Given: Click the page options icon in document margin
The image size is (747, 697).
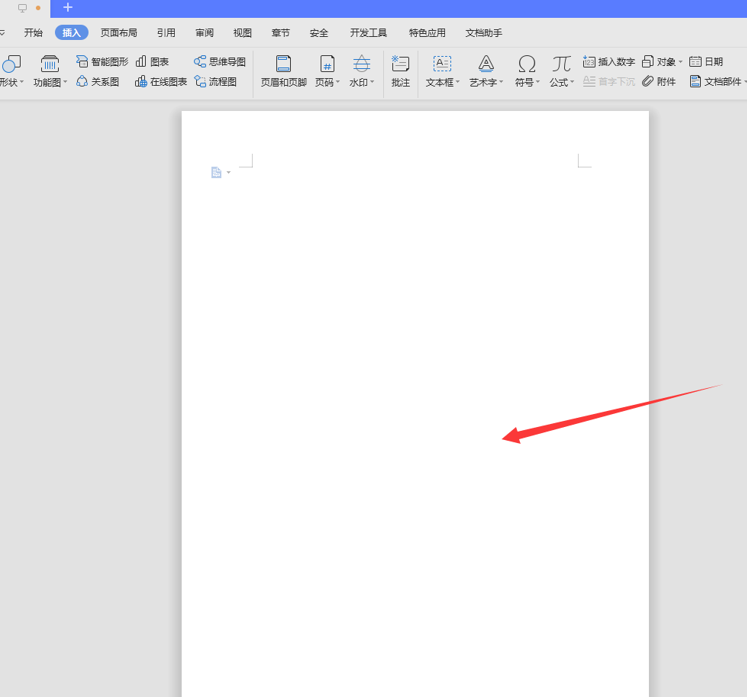Looking at the screenshot, I should click(216, 172).
